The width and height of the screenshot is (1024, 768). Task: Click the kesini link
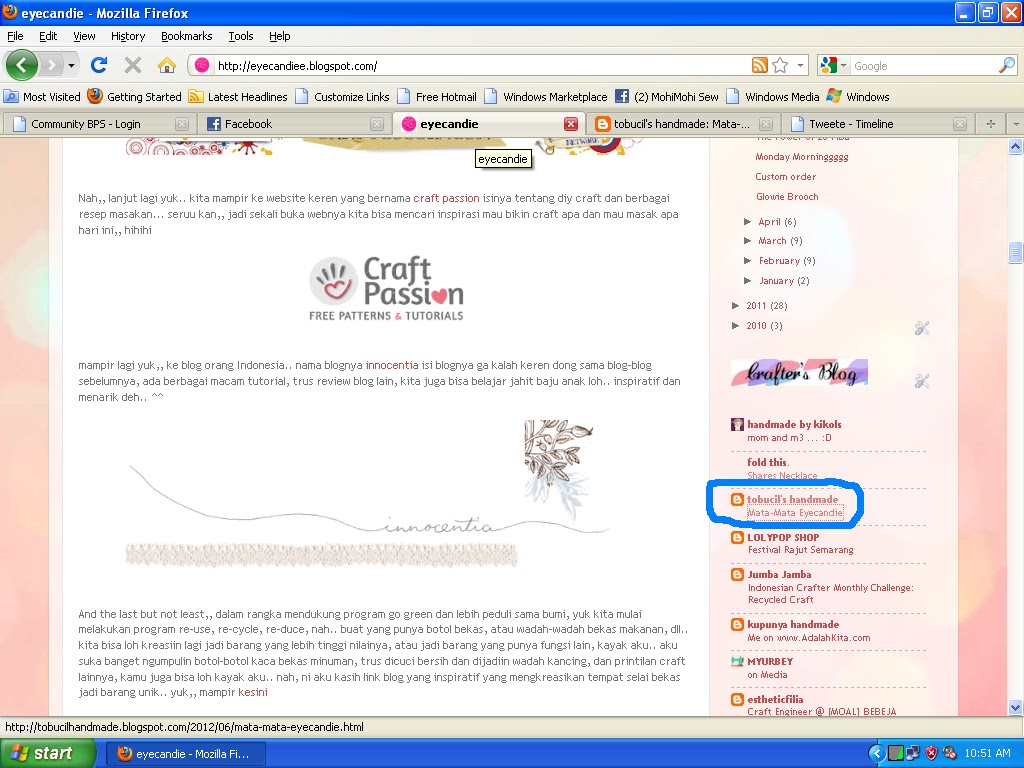tap(253, 692)
